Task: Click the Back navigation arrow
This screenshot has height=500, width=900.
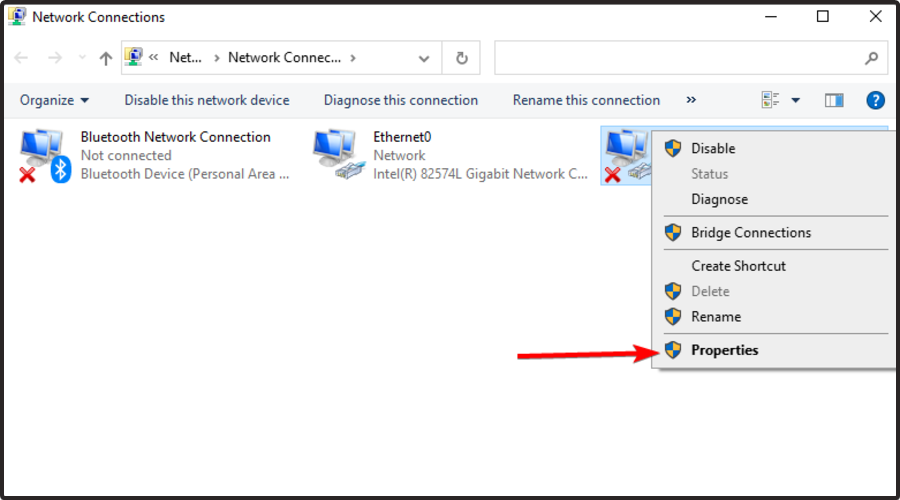Action: tap(22, 58)
